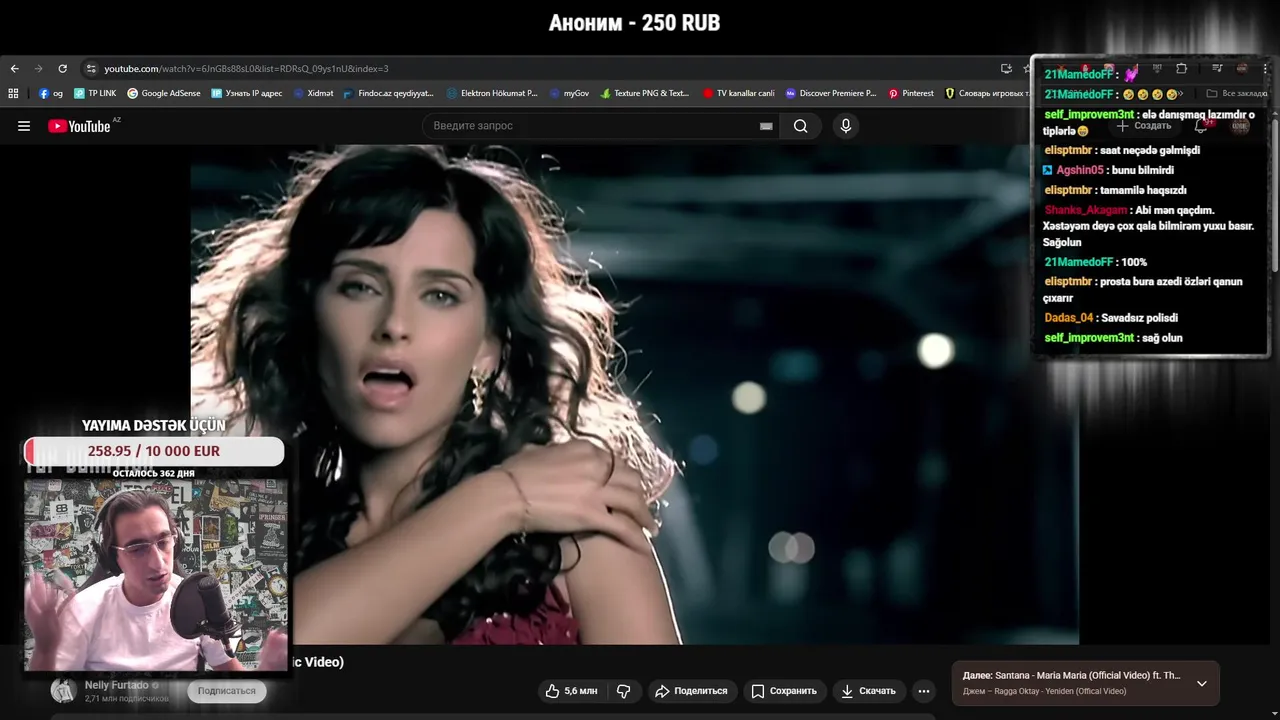Click the magnifier search button
Screen dimensions: 1280x720
pyautogui.click(x=801, y=126)
